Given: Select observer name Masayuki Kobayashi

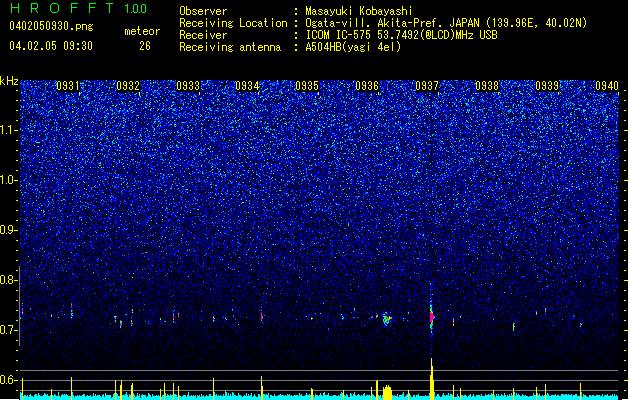Looking at the screenshot, I should tap(359, 11).
